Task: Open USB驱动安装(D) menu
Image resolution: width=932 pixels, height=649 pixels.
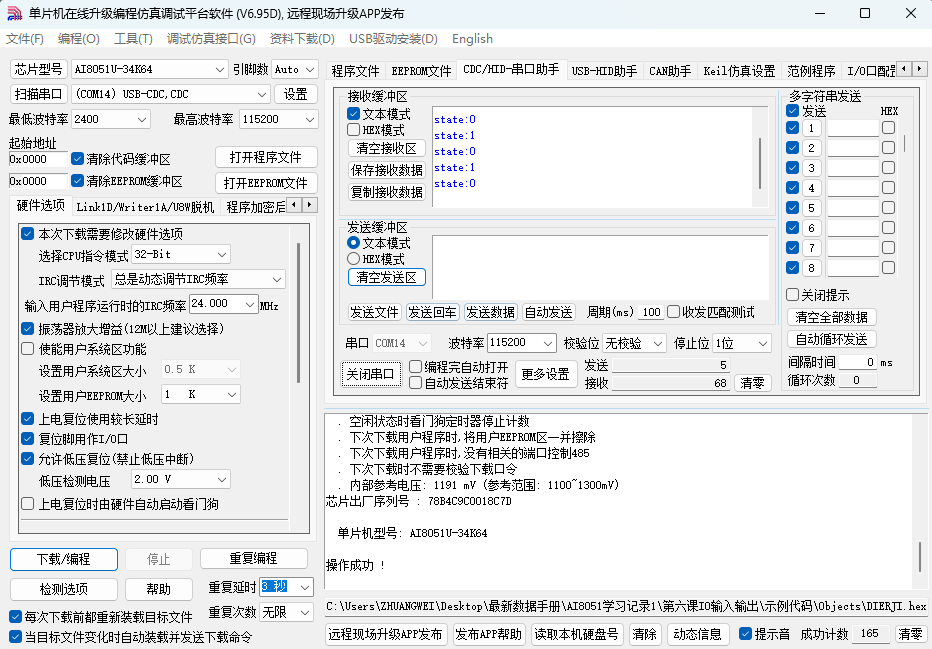Action: point(393,39)
